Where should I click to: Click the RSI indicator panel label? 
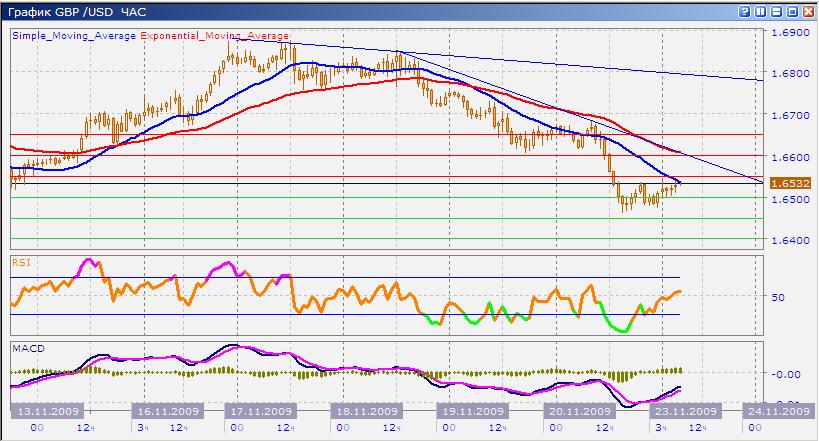pyautogui.click(x=20, y=261)
